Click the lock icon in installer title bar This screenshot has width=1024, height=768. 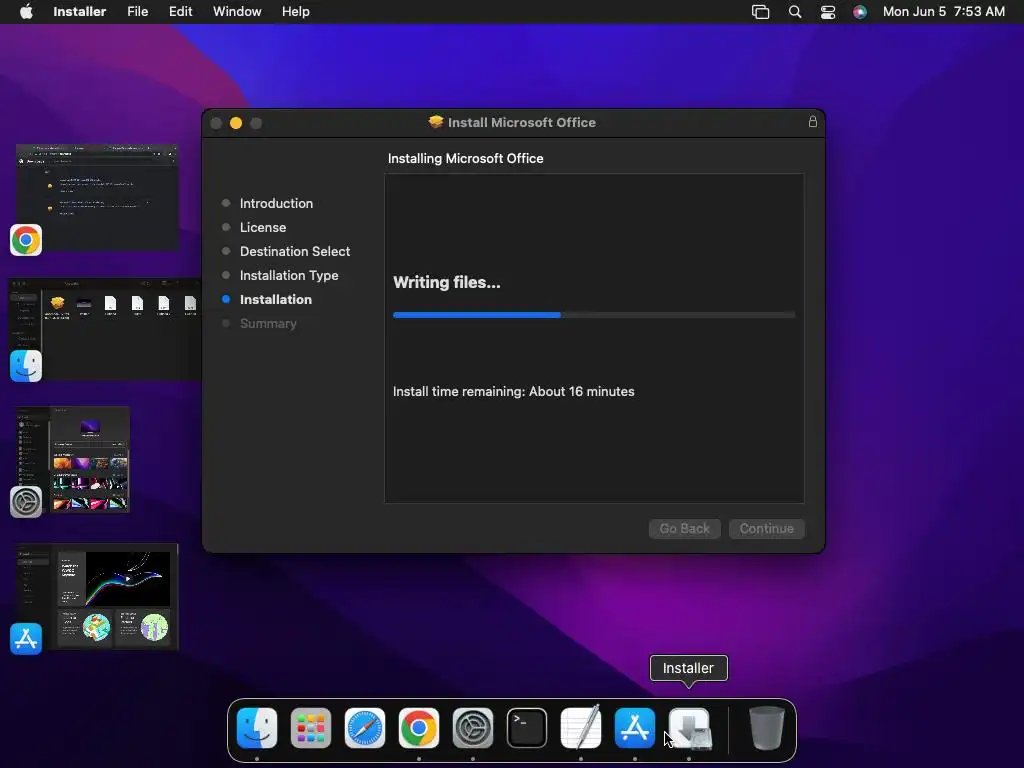click(x=812, y=121)
